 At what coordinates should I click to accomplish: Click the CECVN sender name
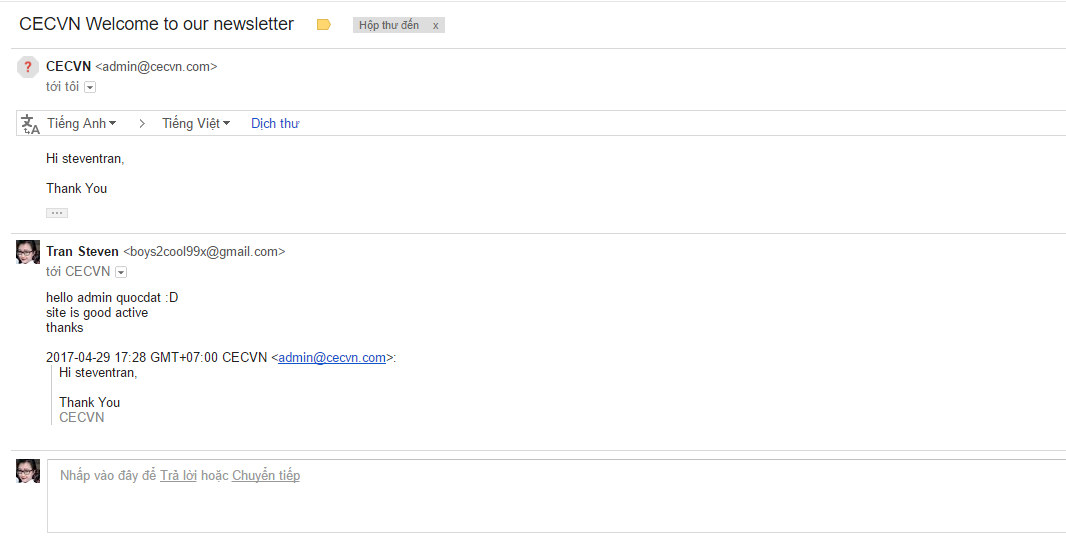68,67
